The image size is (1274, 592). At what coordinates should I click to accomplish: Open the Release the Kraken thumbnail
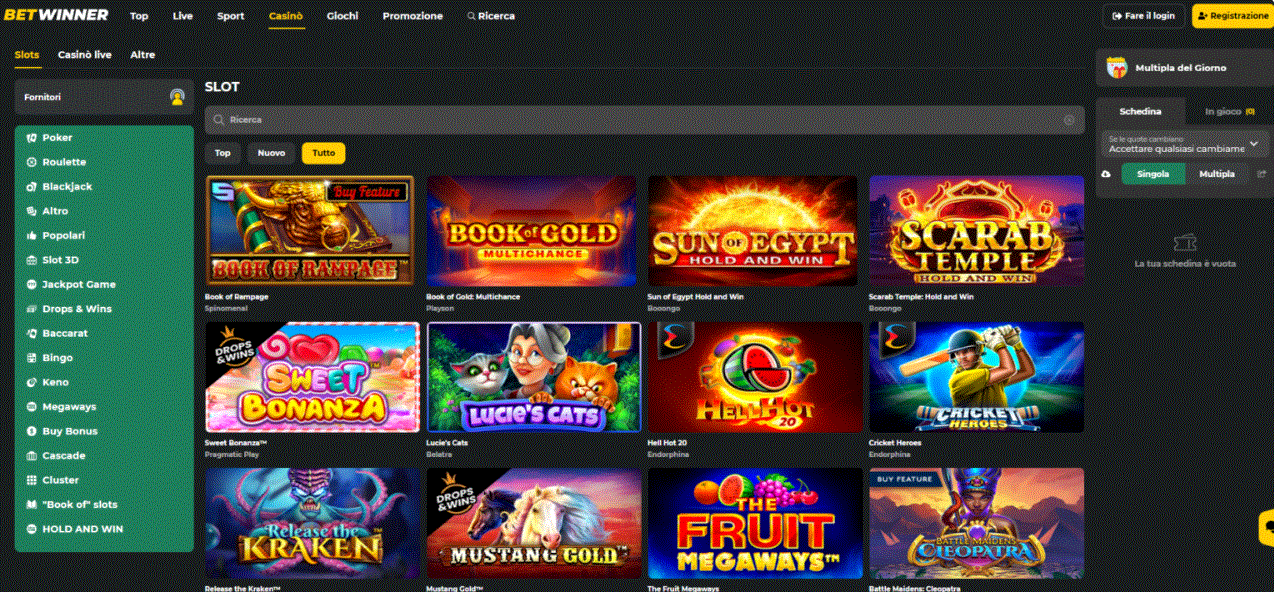(312, 523)
